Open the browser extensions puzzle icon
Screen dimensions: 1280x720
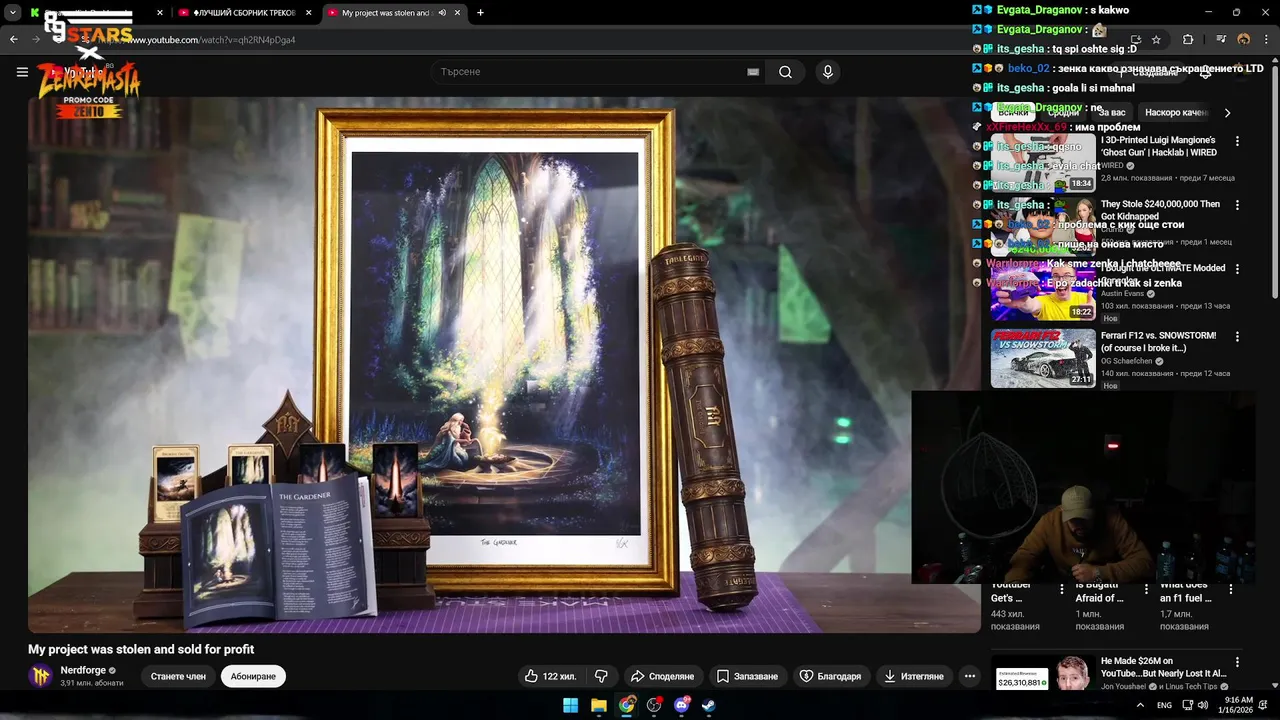click(1188, 40)
